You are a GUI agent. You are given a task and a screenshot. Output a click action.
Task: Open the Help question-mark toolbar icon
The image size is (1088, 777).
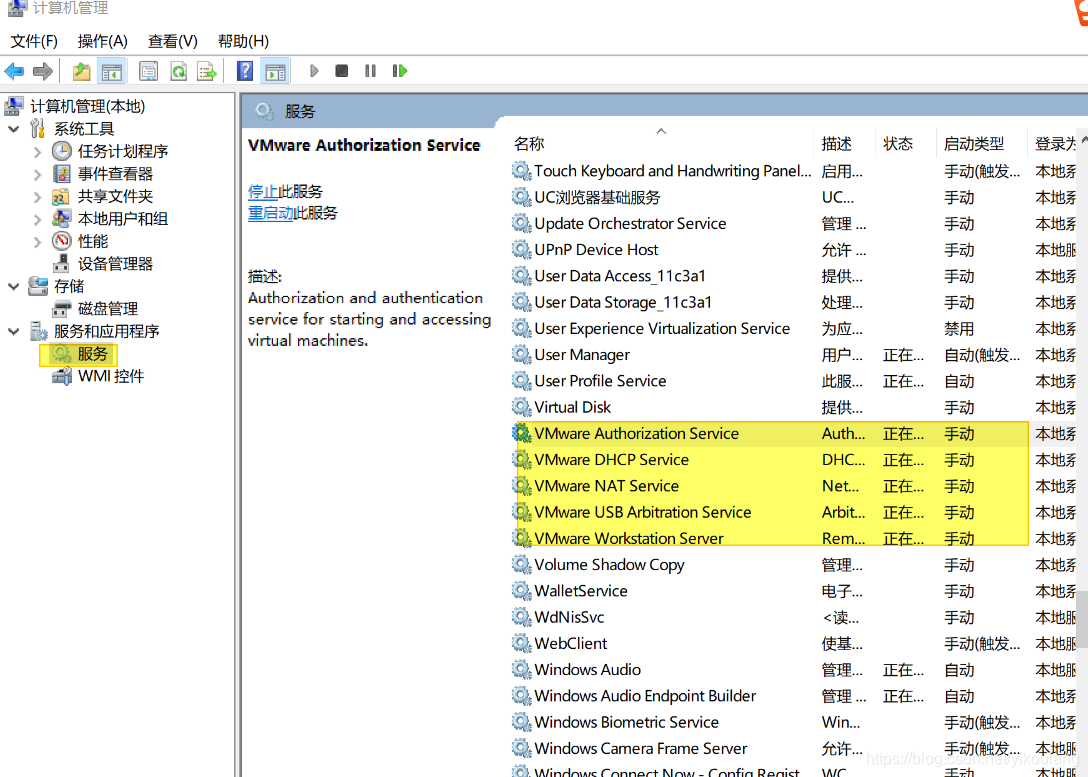point(245,71)
